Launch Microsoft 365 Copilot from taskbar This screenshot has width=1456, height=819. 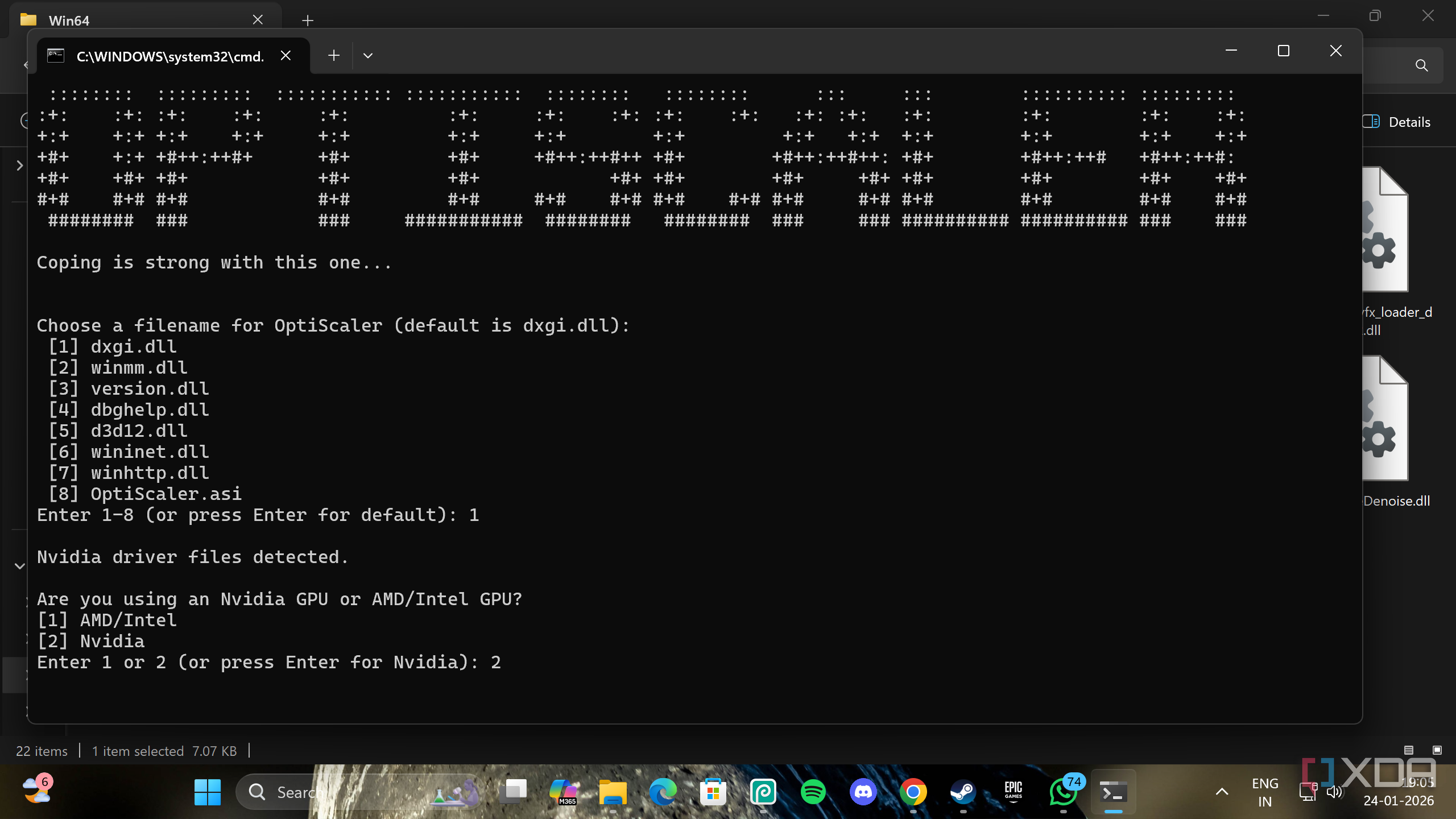pos(563,792)
